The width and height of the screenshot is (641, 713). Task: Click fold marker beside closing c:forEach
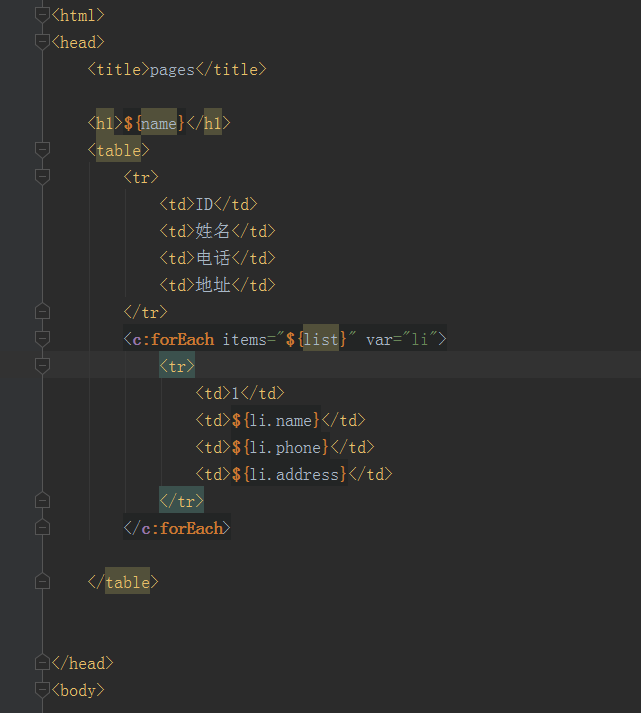click(42, 527)
